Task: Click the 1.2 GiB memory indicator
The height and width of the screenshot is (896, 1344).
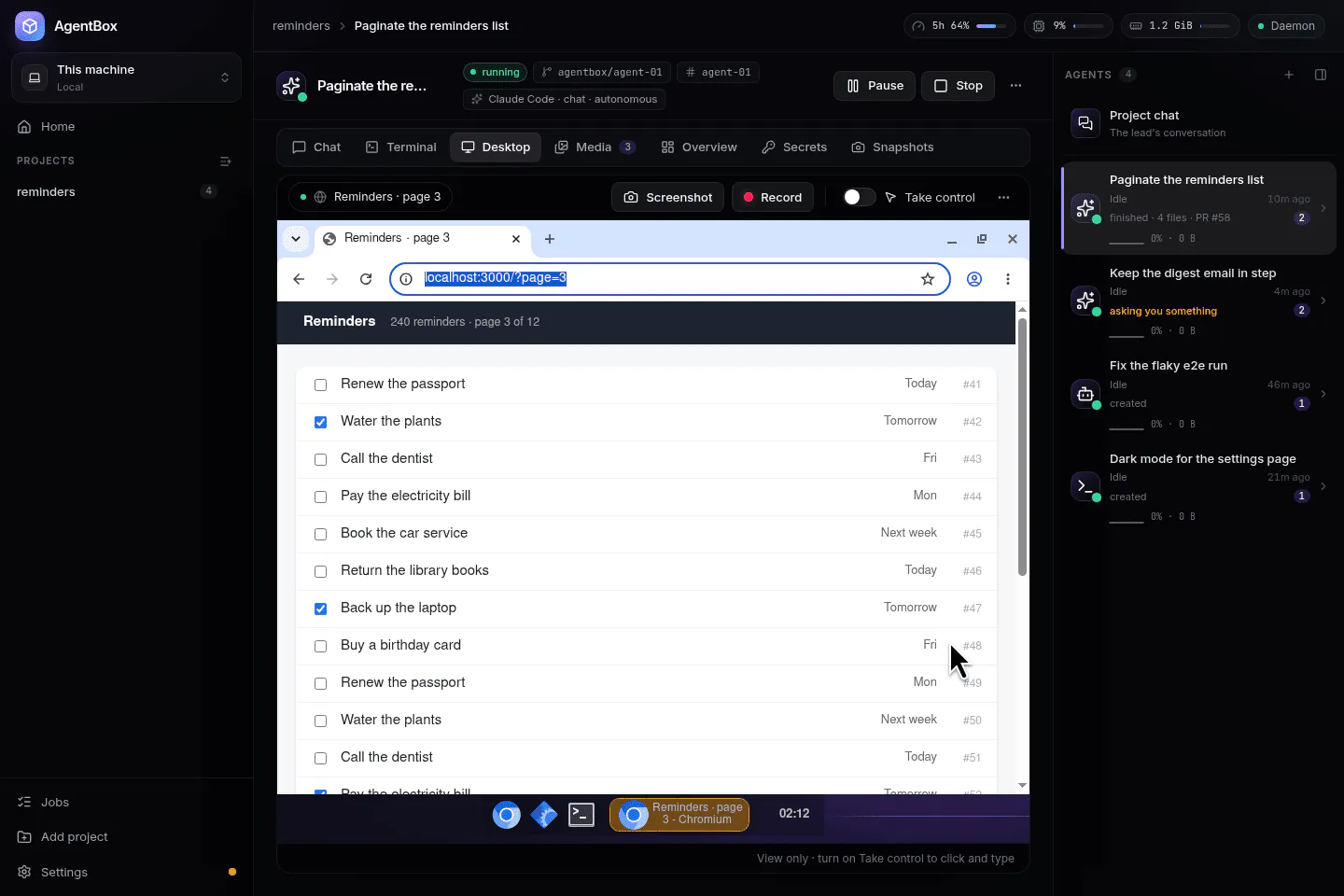Action: [1180, 26]
